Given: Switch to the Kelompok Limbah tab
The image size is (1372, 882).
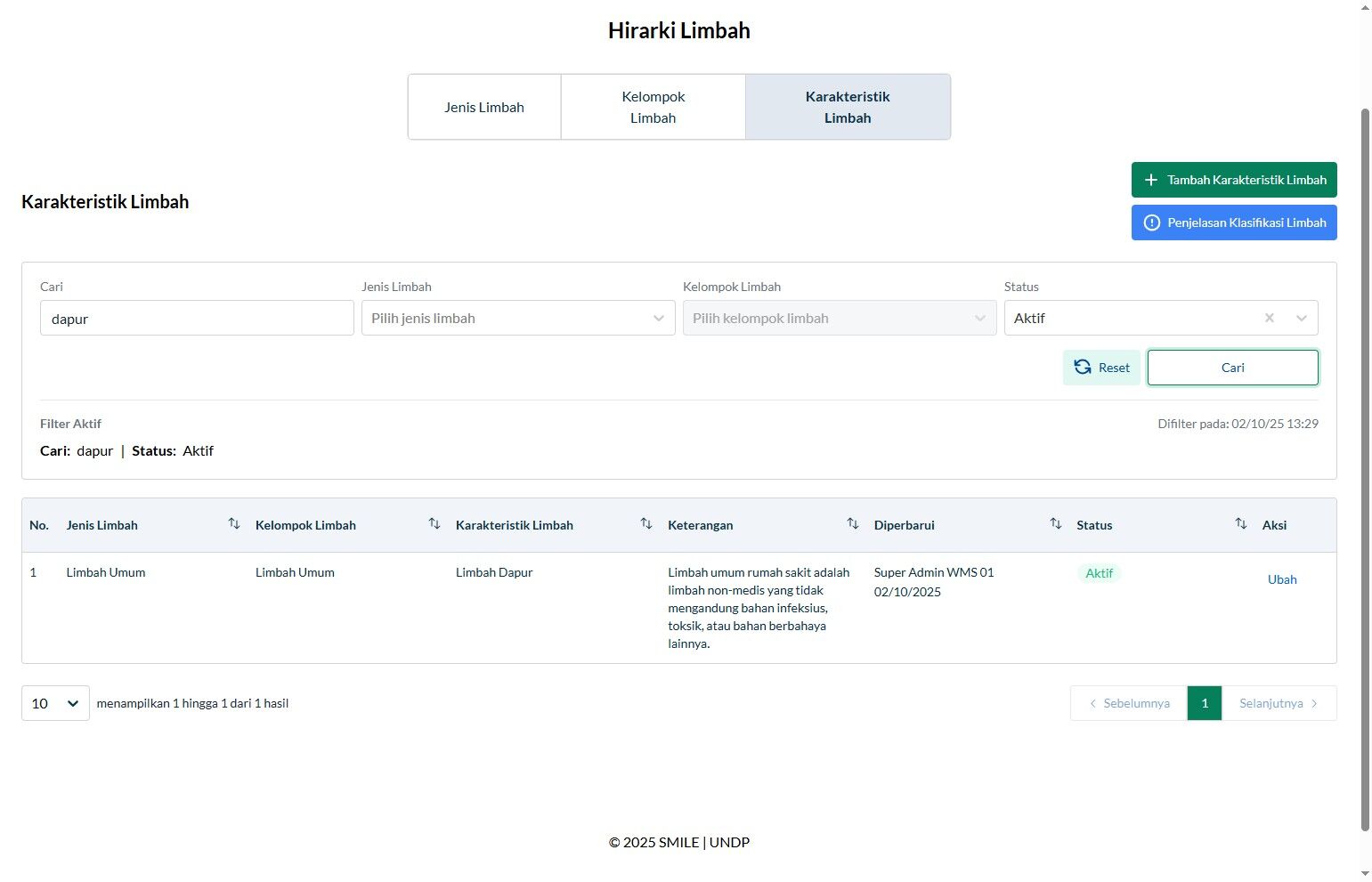Looking at the screenshot, I should pos(654,107).
